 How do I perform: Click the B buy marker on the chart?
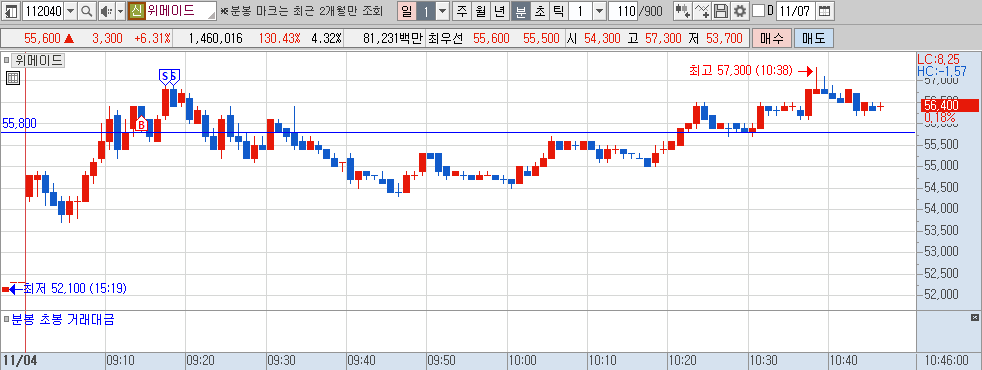[x=141, y=124]
